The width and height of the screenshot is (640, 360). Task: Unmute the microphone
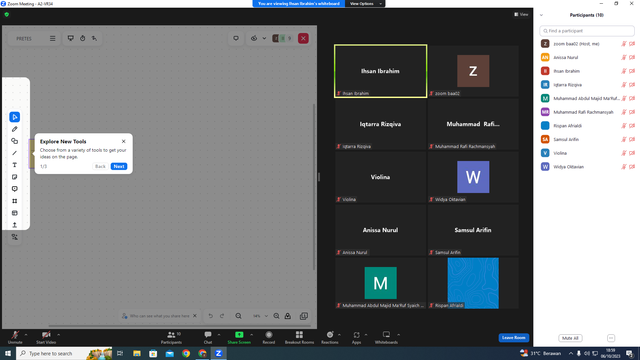[x=15, y=337]
